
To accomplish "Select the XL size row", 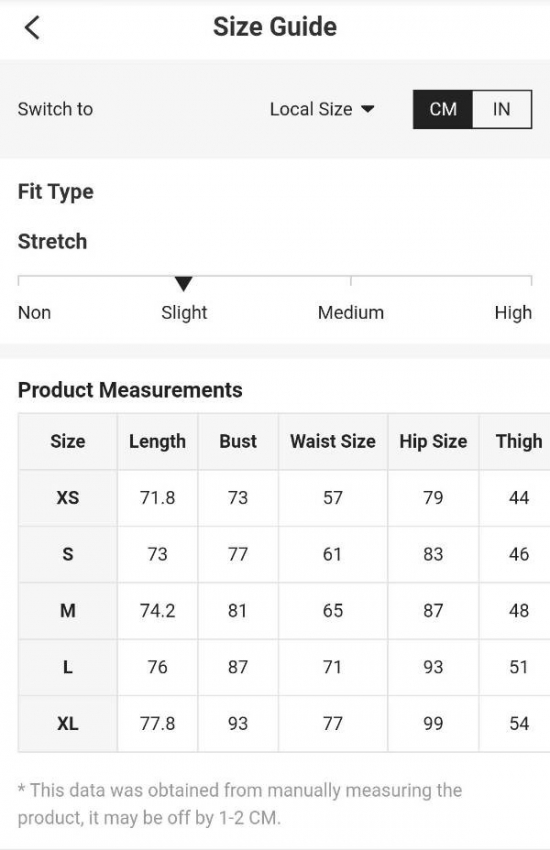I will click(x=284, y=723).
